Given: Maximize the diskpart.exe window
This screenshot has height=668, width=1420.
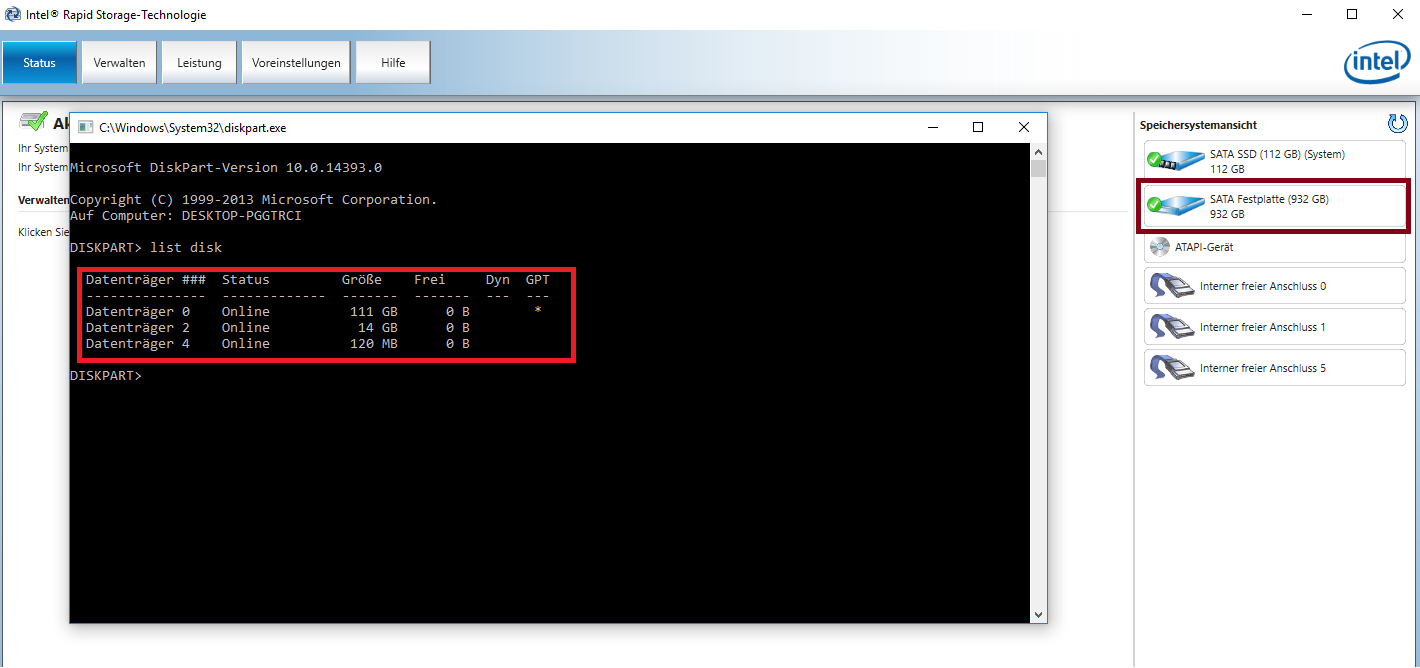Looking at the screenshot, I should pos(978,127).
